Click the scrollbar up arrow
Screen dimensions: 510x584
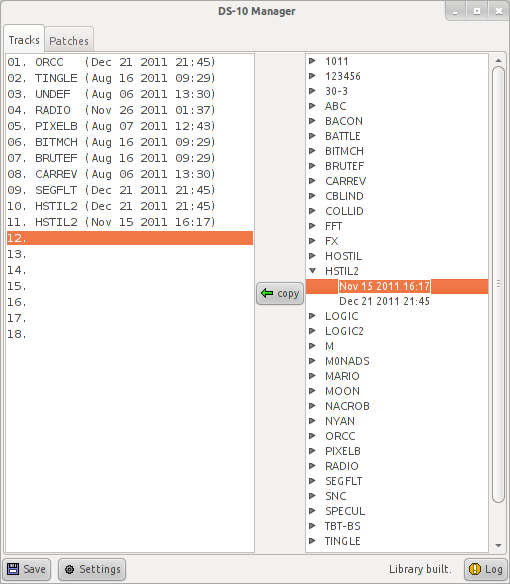[x=498, y=60]
